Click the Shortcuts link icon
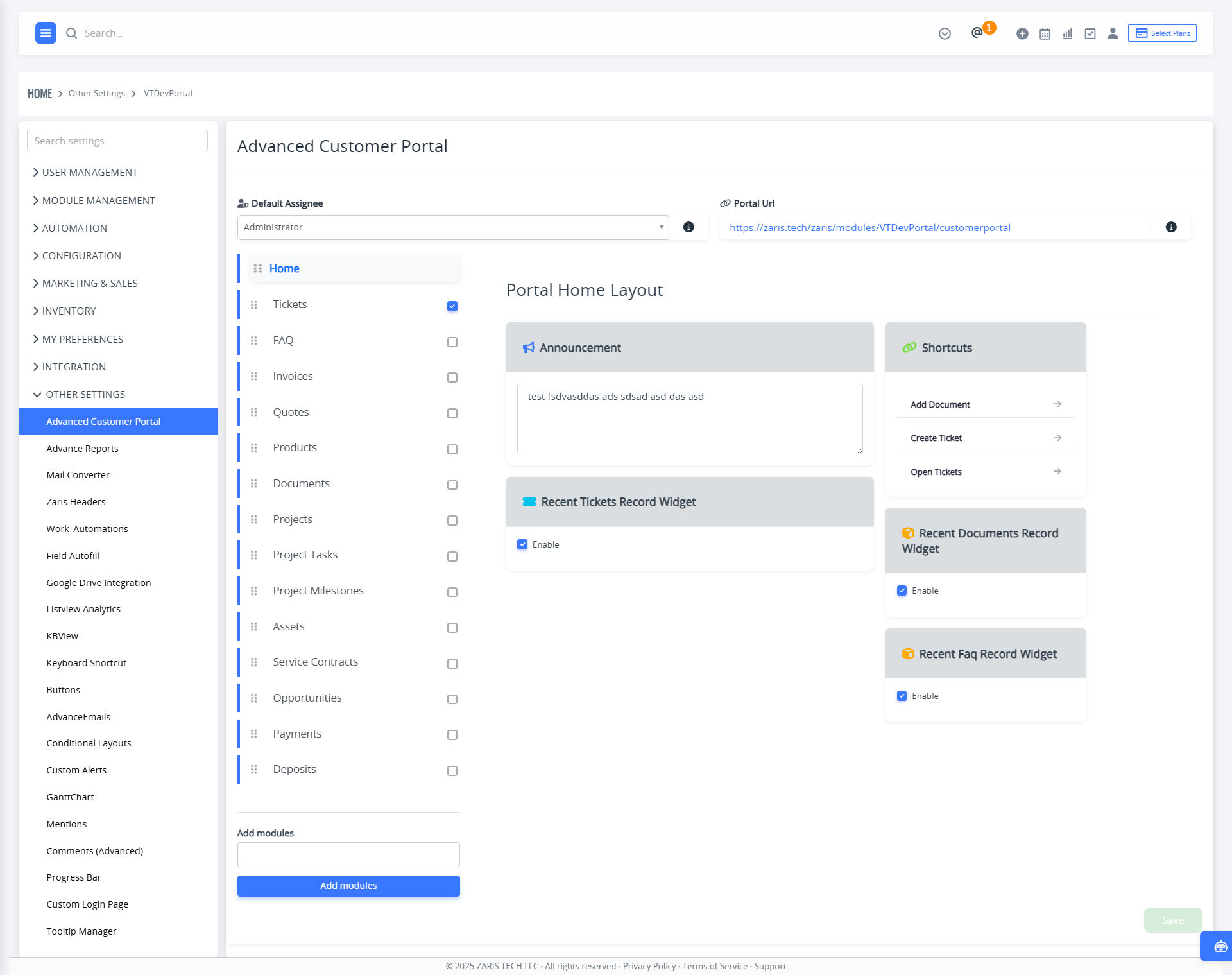 [x=909, y=348]
